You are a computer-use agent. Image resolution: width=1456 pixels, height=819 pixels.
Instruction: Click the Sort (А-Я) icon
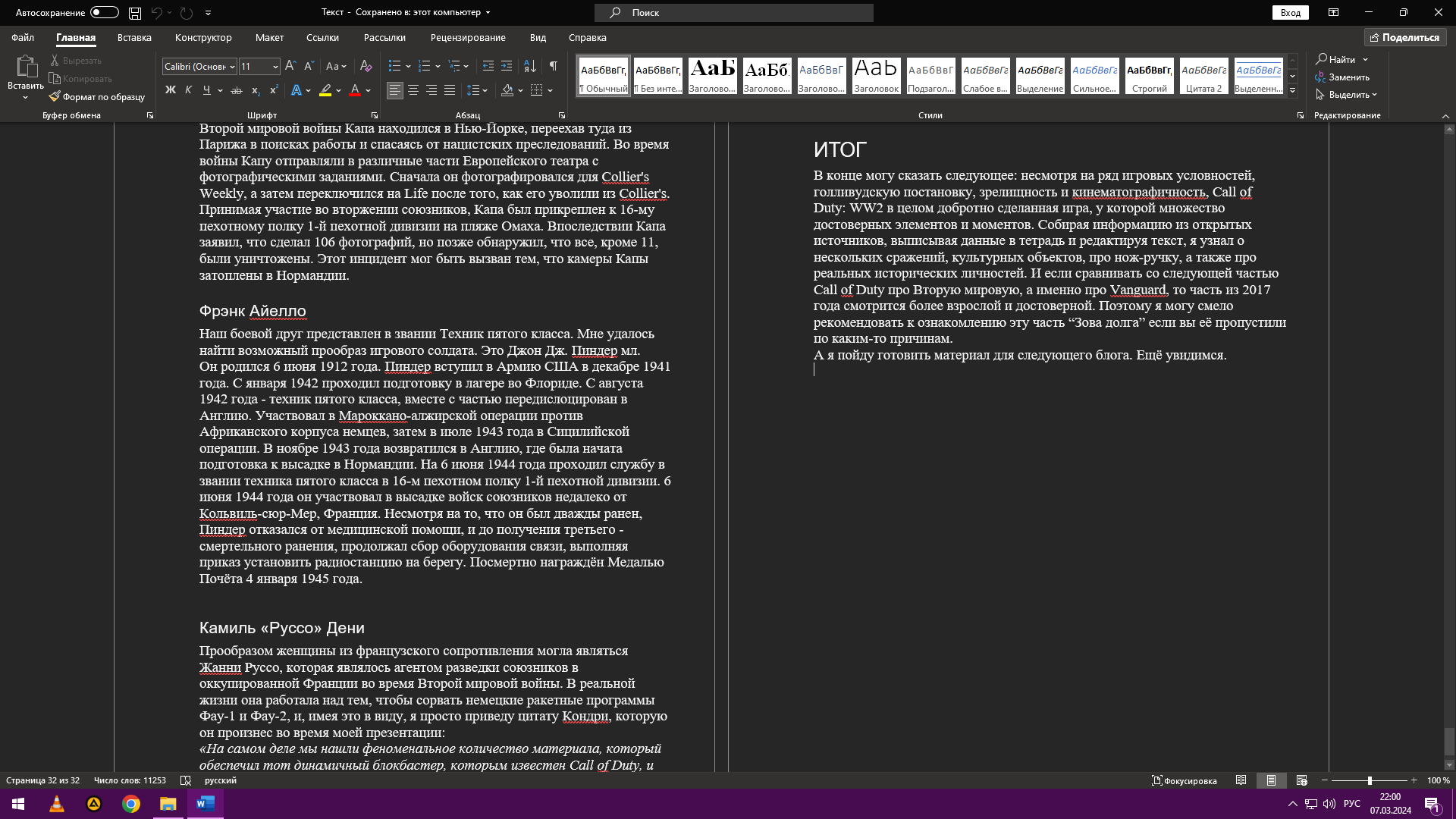tap(530, 66)
